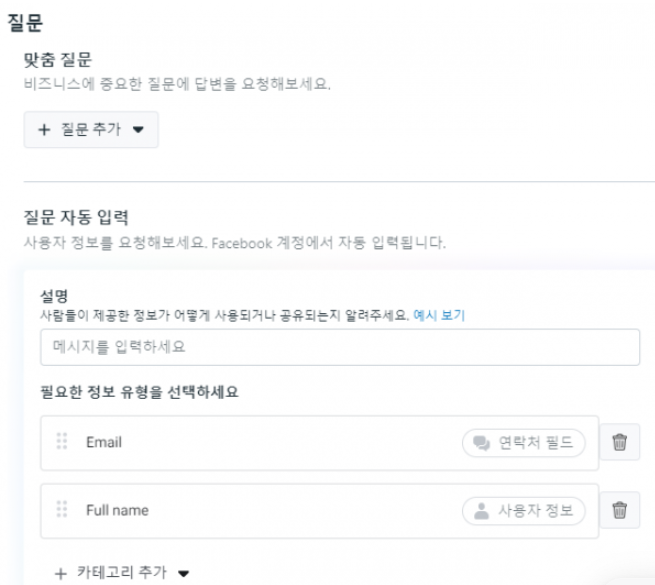This screenshot has height=585, width=655.
Task: Open the 카테고리 추가 dropdown arrow
Action: [183, 573]
